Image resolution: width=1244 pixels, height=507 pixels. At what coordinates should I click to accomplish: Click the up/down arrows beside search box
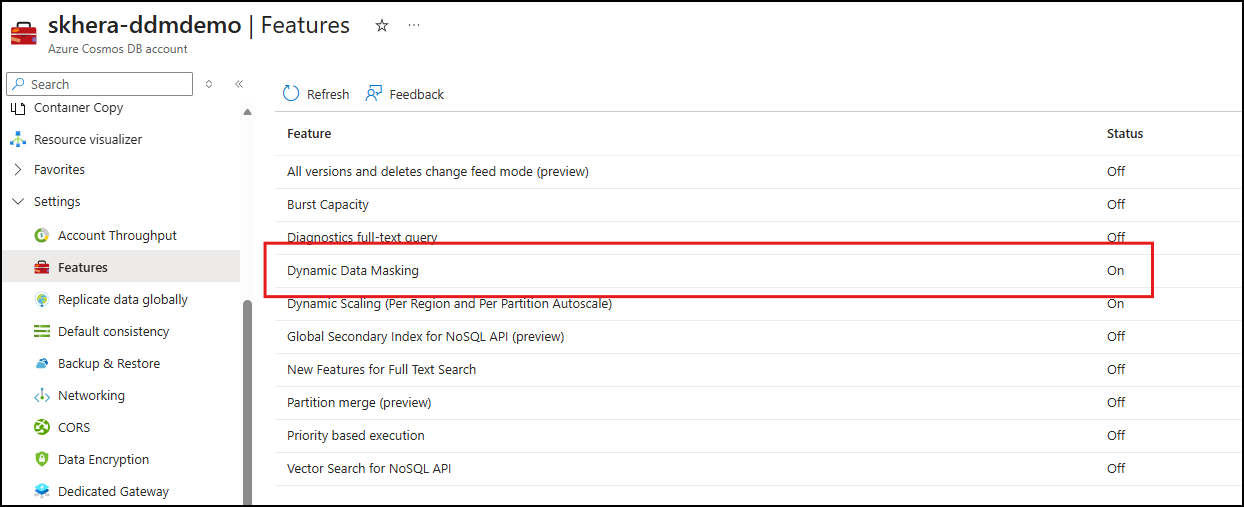click(209, 84)
